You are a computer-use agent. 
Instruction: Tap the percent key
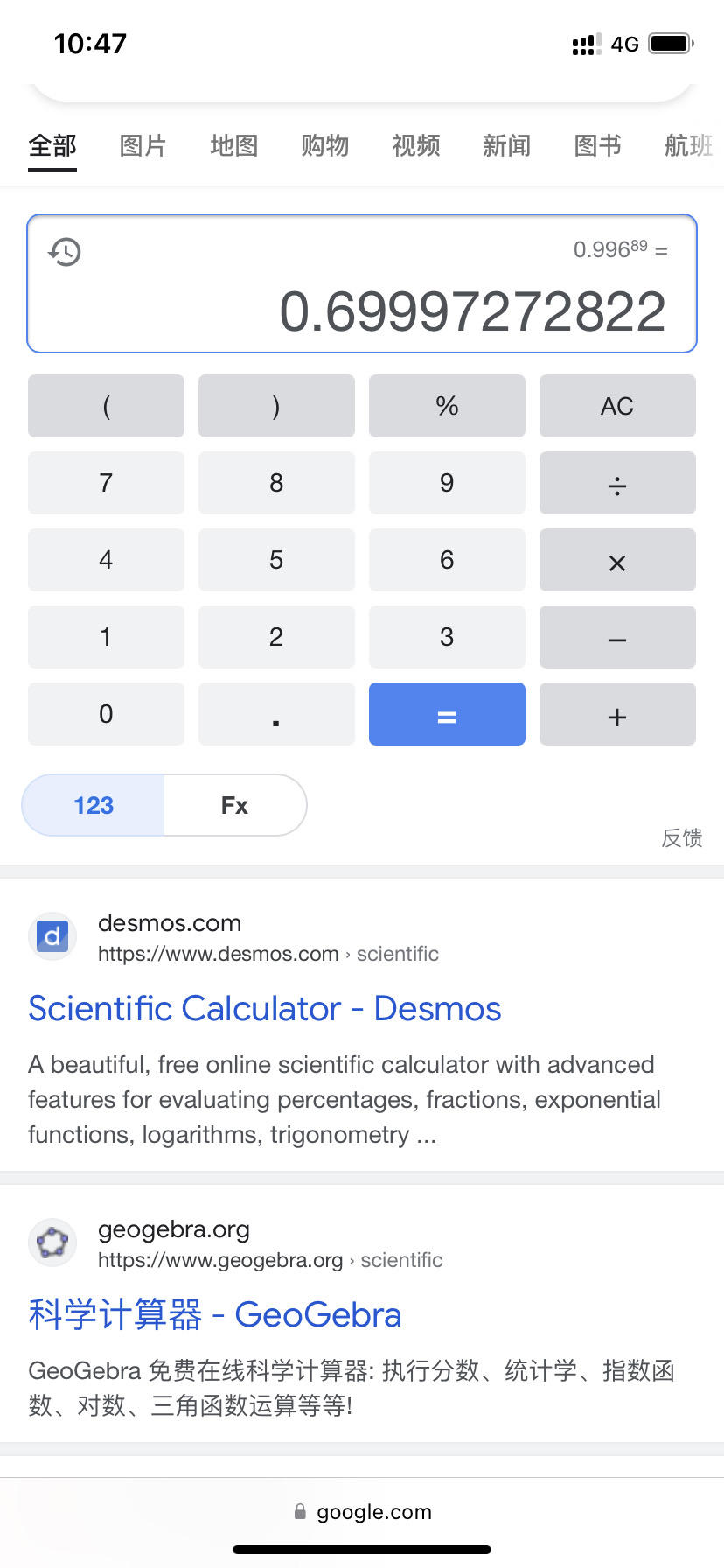click(x=447, y=406)
